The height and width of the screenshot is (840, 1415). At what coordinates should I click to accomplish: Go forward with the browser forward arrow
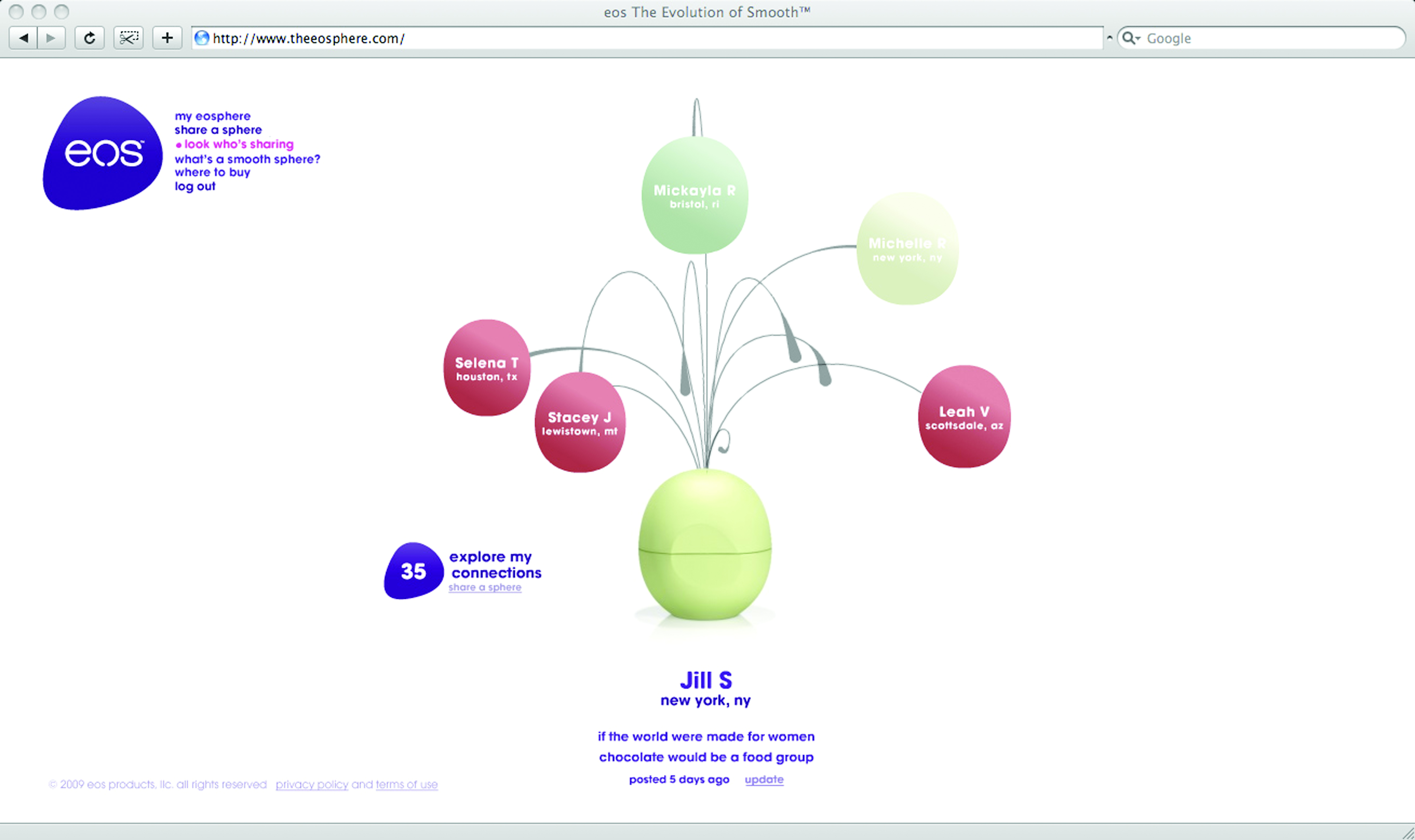(x=52, y=38)
